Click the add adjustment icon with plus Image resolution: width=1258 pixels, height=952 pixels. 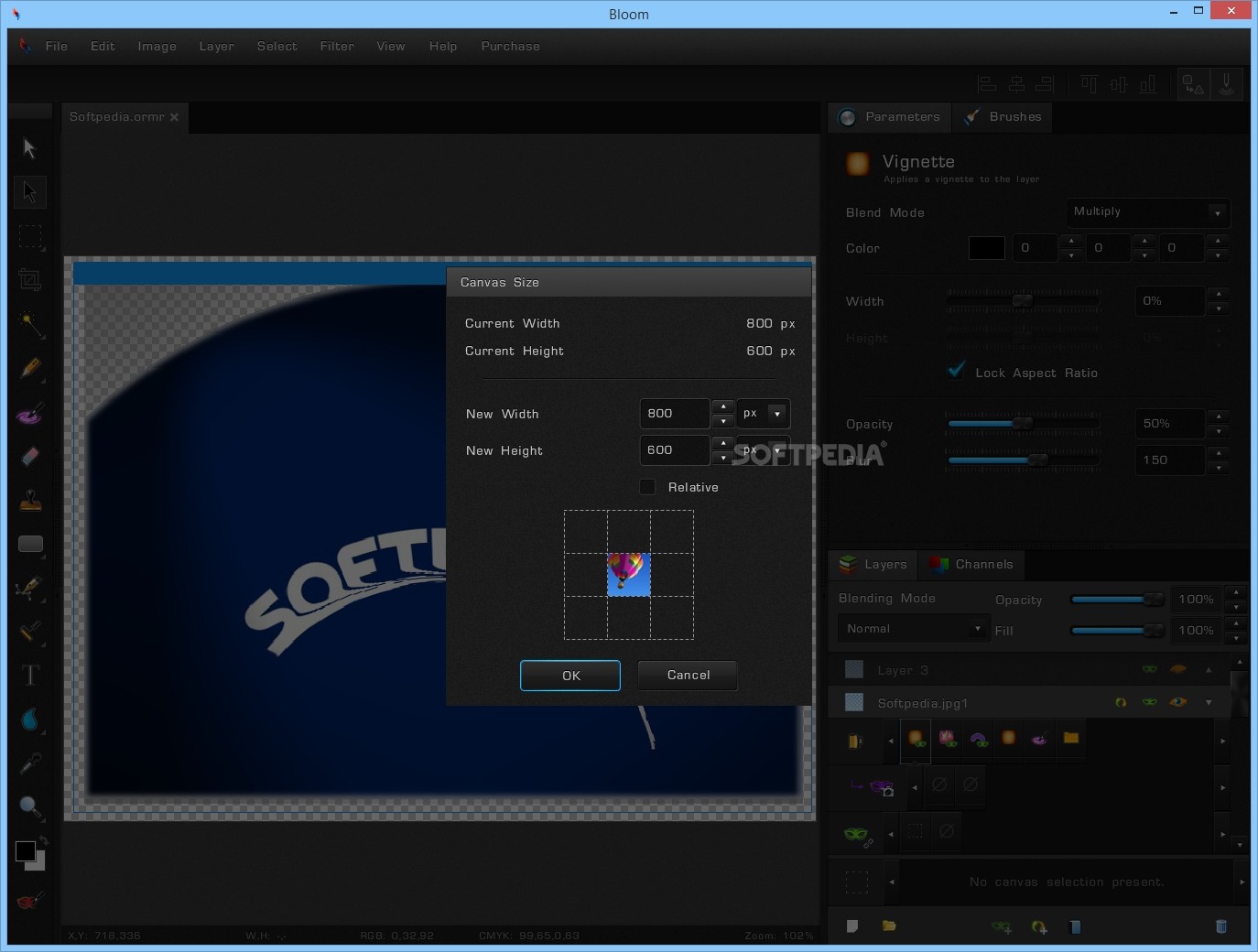point(1039,927)
